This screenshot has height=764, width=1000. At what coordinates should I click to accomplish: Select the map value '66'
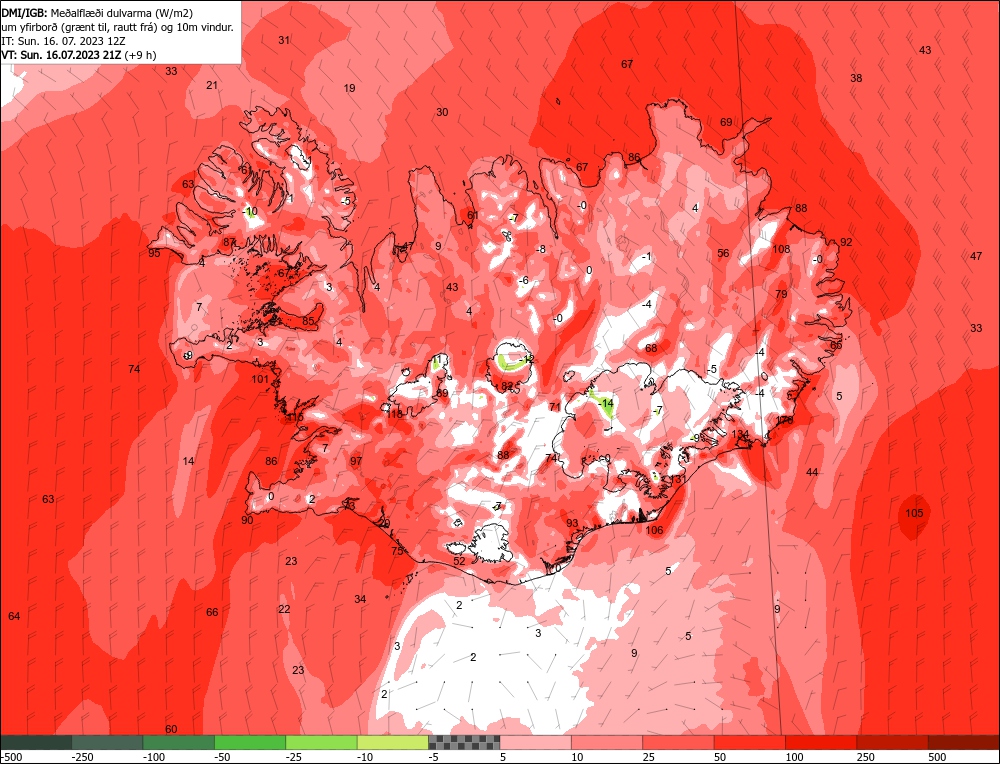(212, 612)
